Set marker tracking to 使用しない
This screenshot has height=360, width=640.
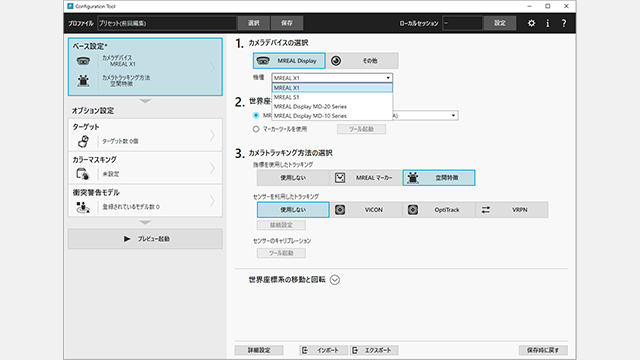click(293, 178)
